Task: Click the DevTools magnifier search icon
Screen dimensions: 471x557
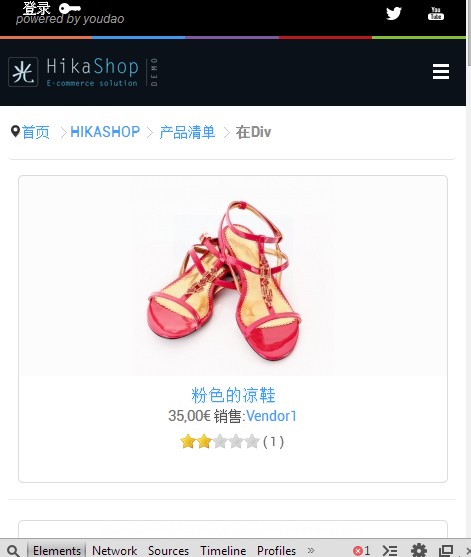Action: (x=13, y=551)
